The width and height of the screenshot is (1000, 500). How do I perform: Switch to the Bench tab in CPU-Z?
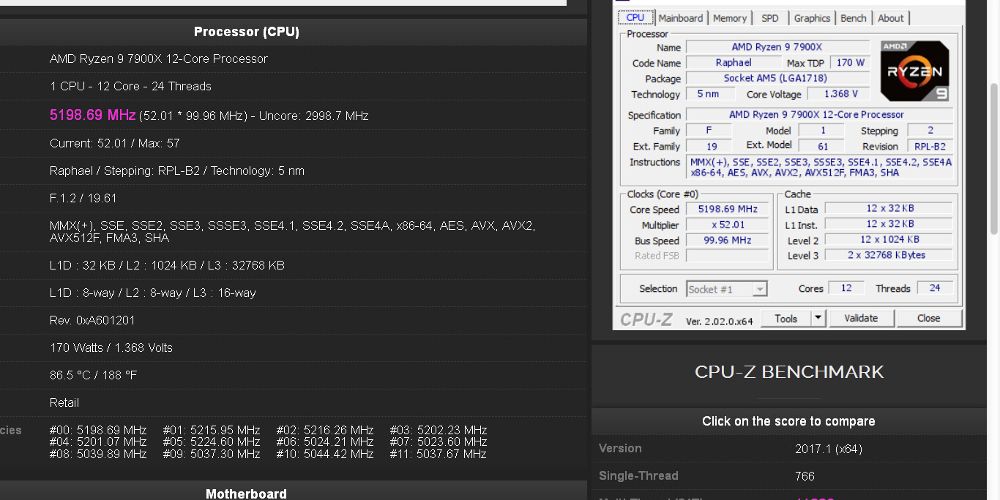pos(853,18)
